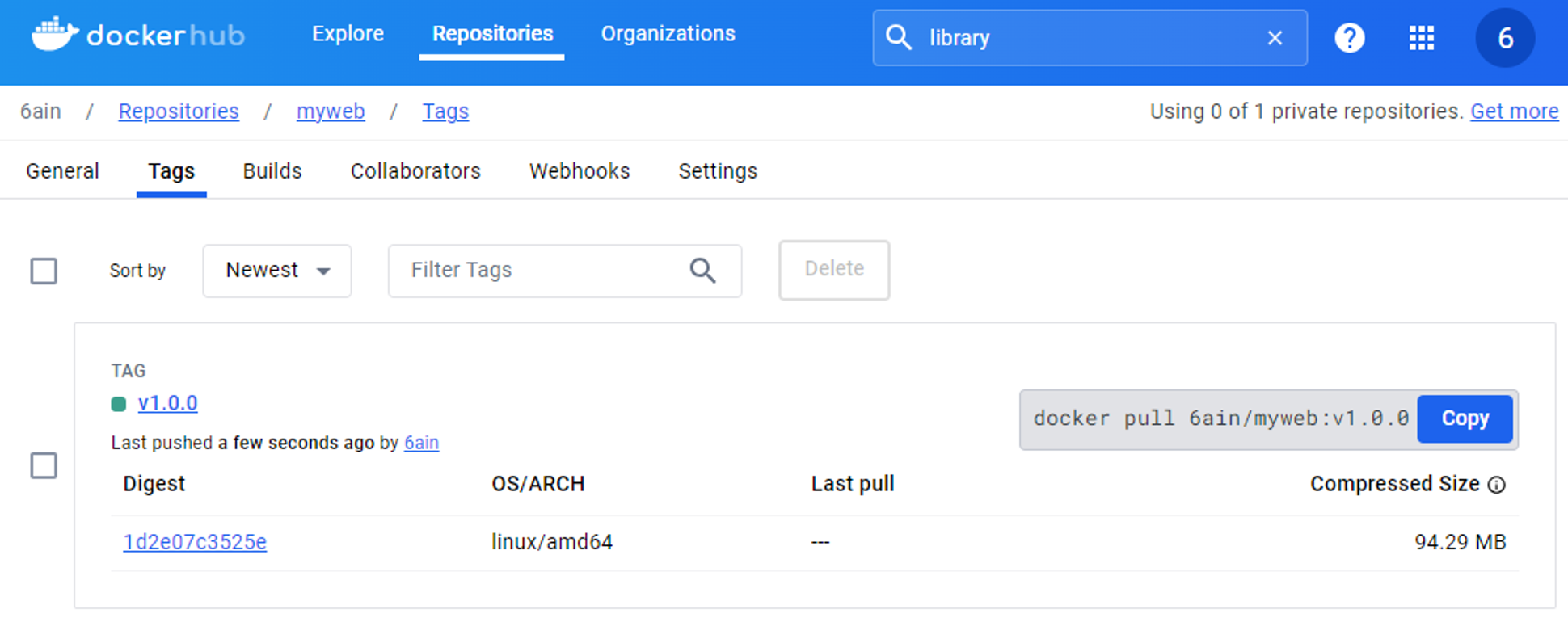
Task: Tick the checkbox for tag v1.0.0
Action: point(44,465)
